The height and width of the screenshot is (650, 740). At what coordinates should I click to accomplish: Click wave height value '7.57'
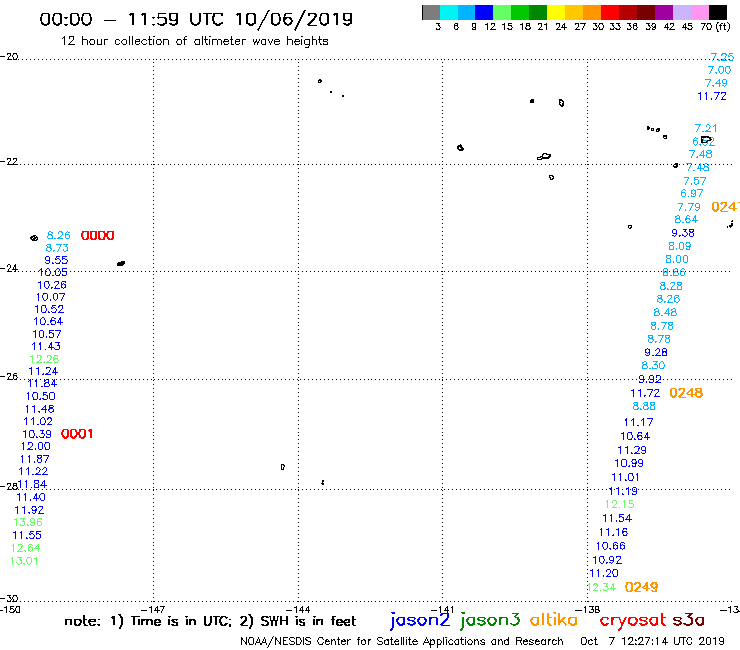(x=695, y=181)
